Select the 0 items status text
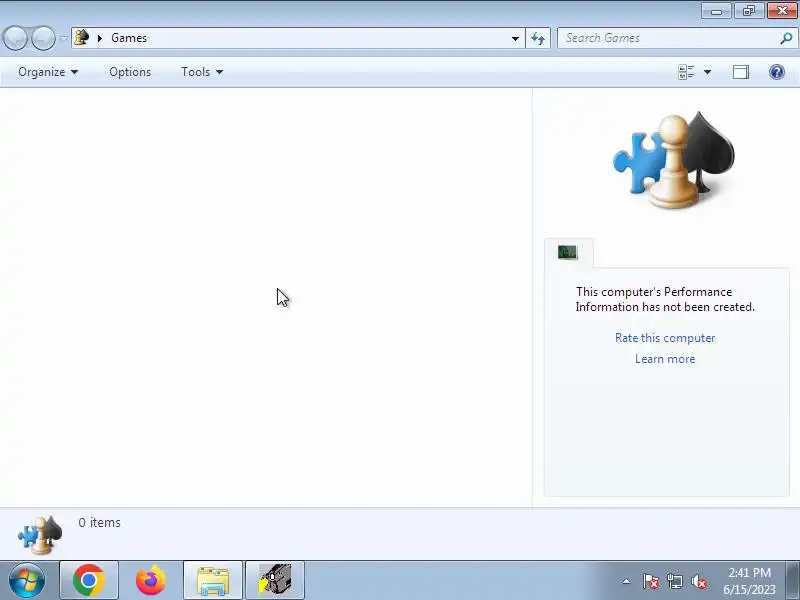The image size is (800, 600). (x=99, y=522)
